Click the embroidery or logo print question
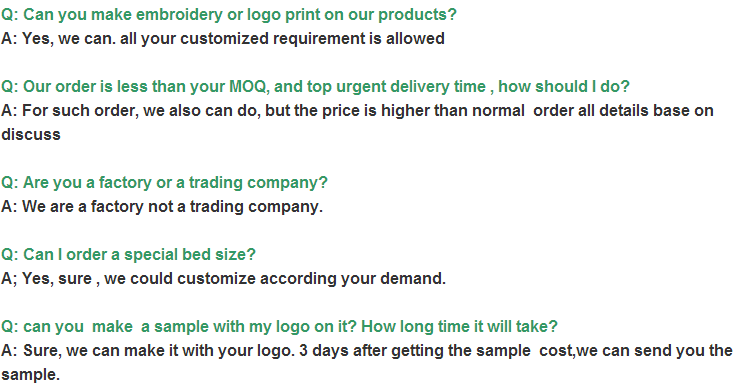Viewport: 737px width, 389px height. [229, 15]
